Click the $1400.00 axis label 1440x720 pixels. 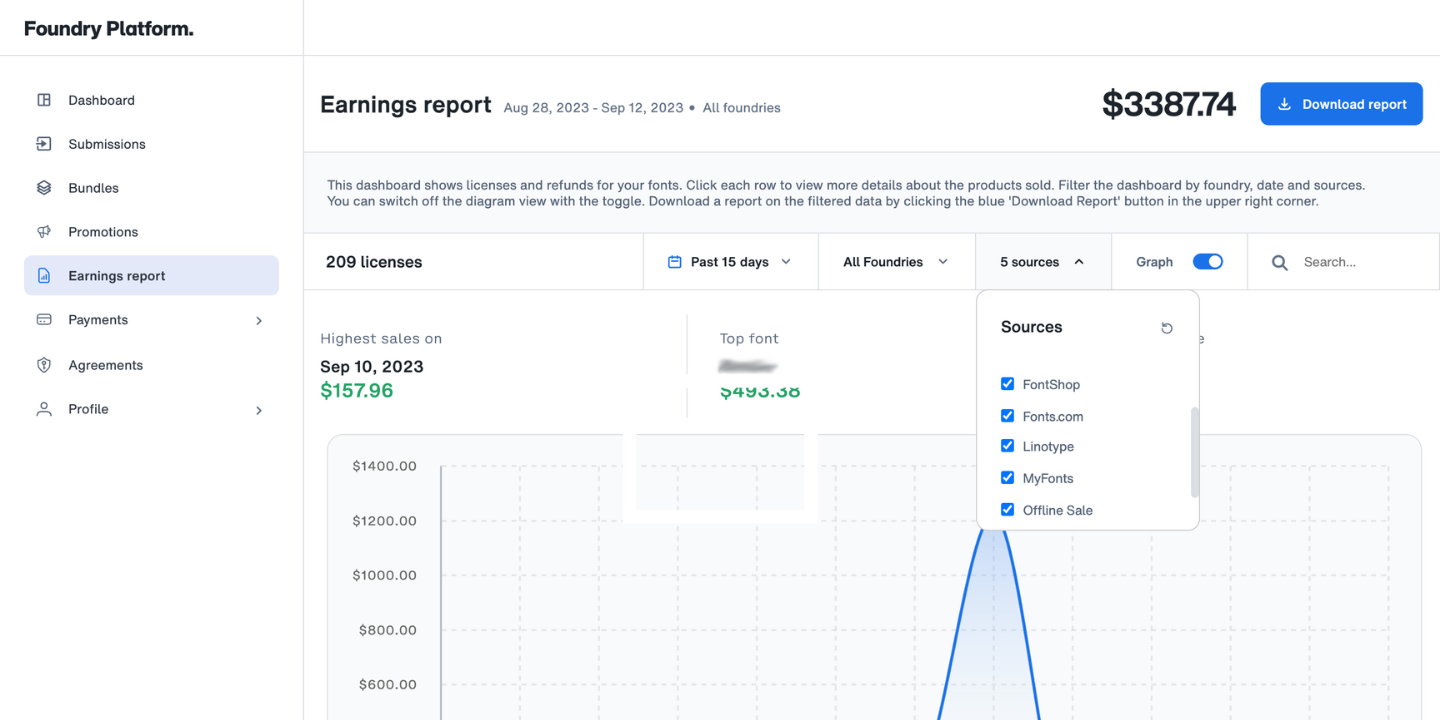384,466
